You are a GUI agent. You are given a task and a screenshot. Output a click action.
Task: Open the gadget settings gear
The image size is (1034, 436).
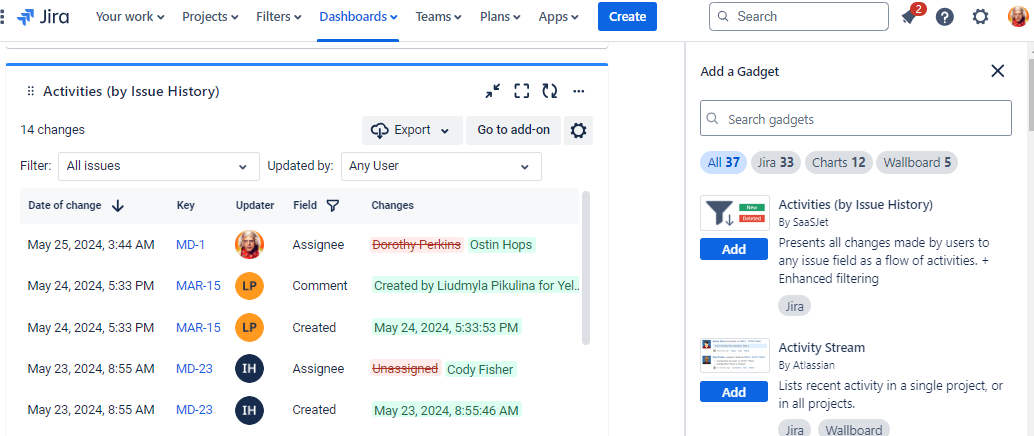[x=577, y=130]
